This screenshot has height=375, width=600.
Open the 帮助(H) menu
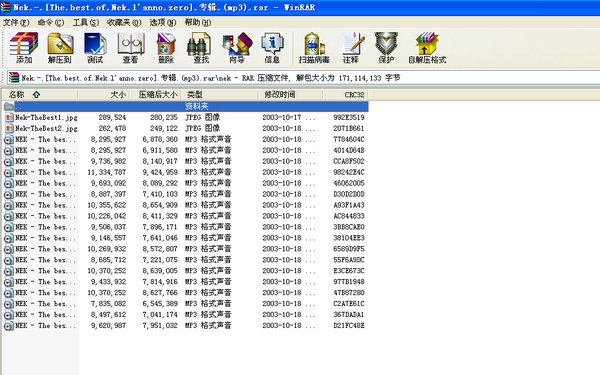pyautogui.click(x=198, y=23)
